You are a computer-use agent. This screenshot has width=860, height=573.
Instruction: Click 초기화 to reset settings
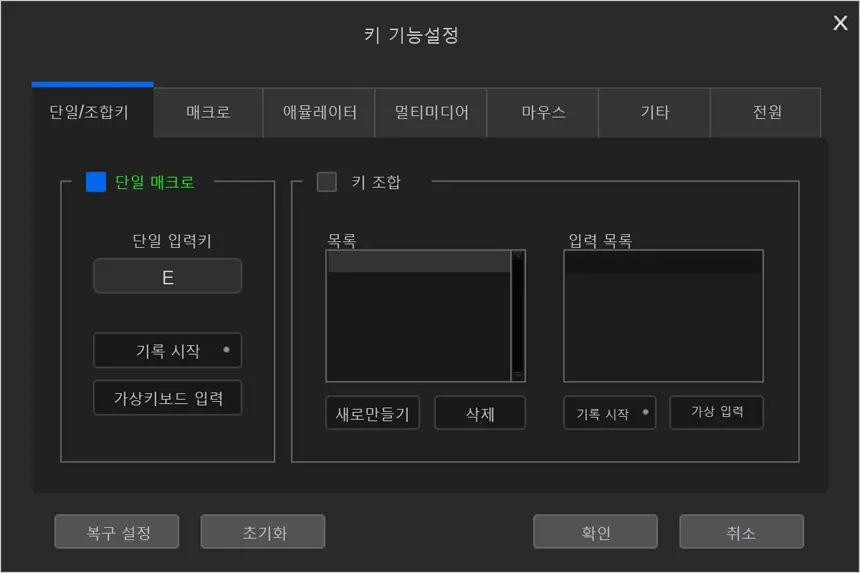(263, 532)
